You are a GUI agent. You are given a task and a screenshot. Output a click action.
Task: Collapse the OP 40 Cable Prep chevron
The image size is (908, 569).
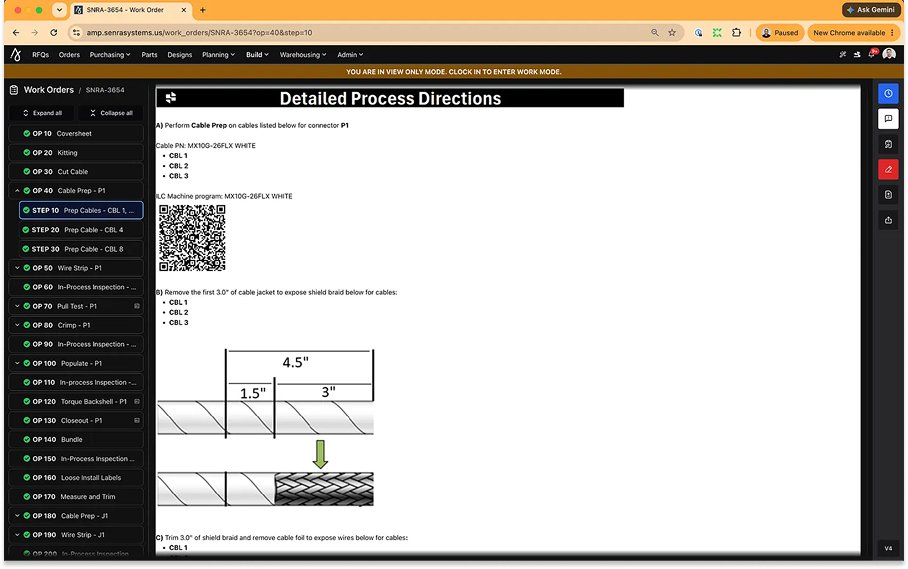click(17, 190)
